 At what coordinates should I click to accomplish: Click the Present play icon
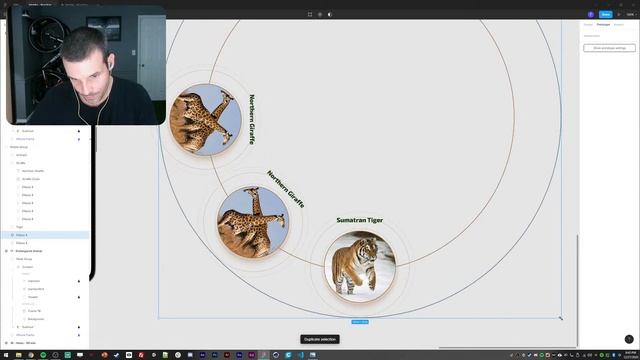pos(619,14)
